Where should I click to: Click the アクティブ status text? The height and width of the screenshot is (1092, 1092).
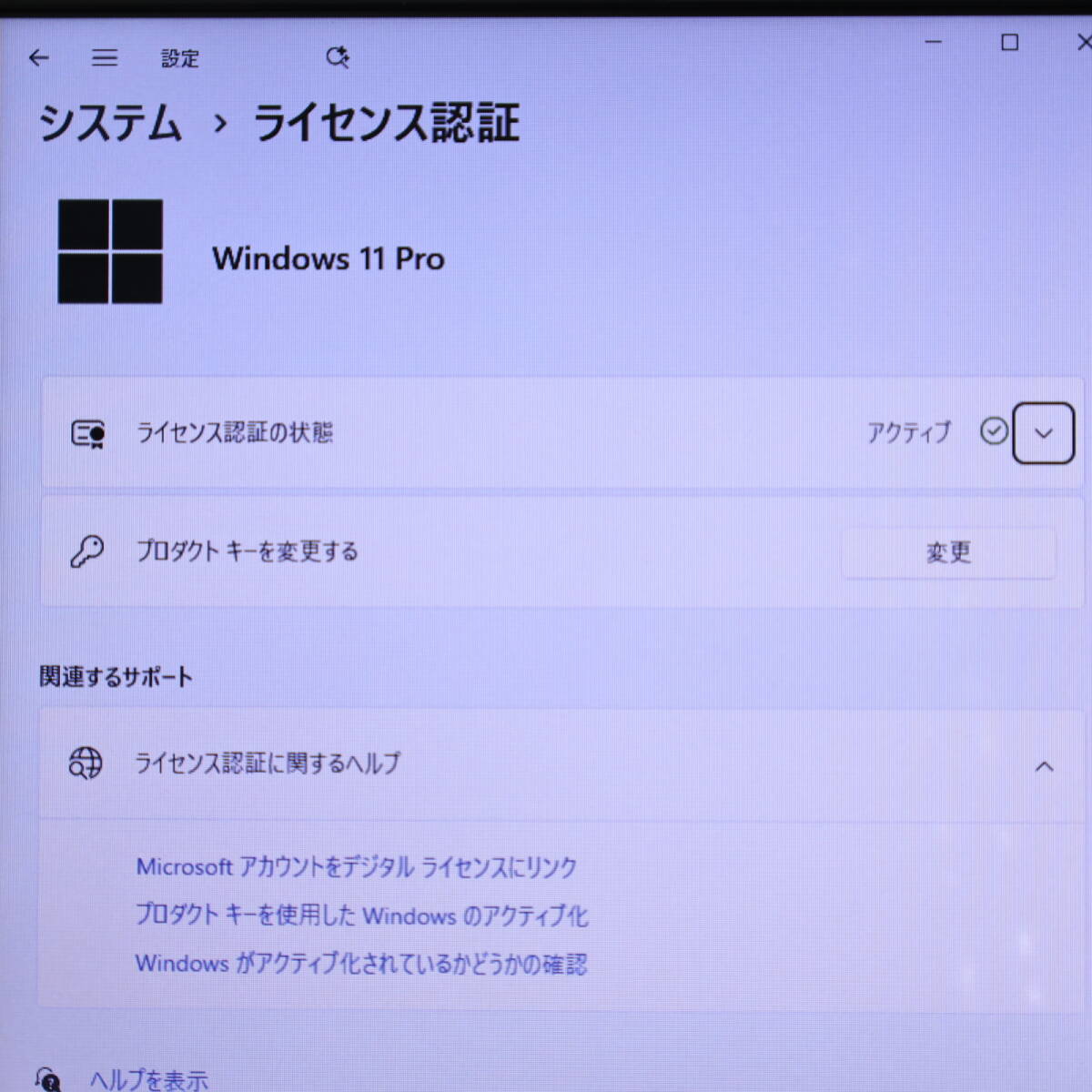pyautogui.click(x=909, y=431)
